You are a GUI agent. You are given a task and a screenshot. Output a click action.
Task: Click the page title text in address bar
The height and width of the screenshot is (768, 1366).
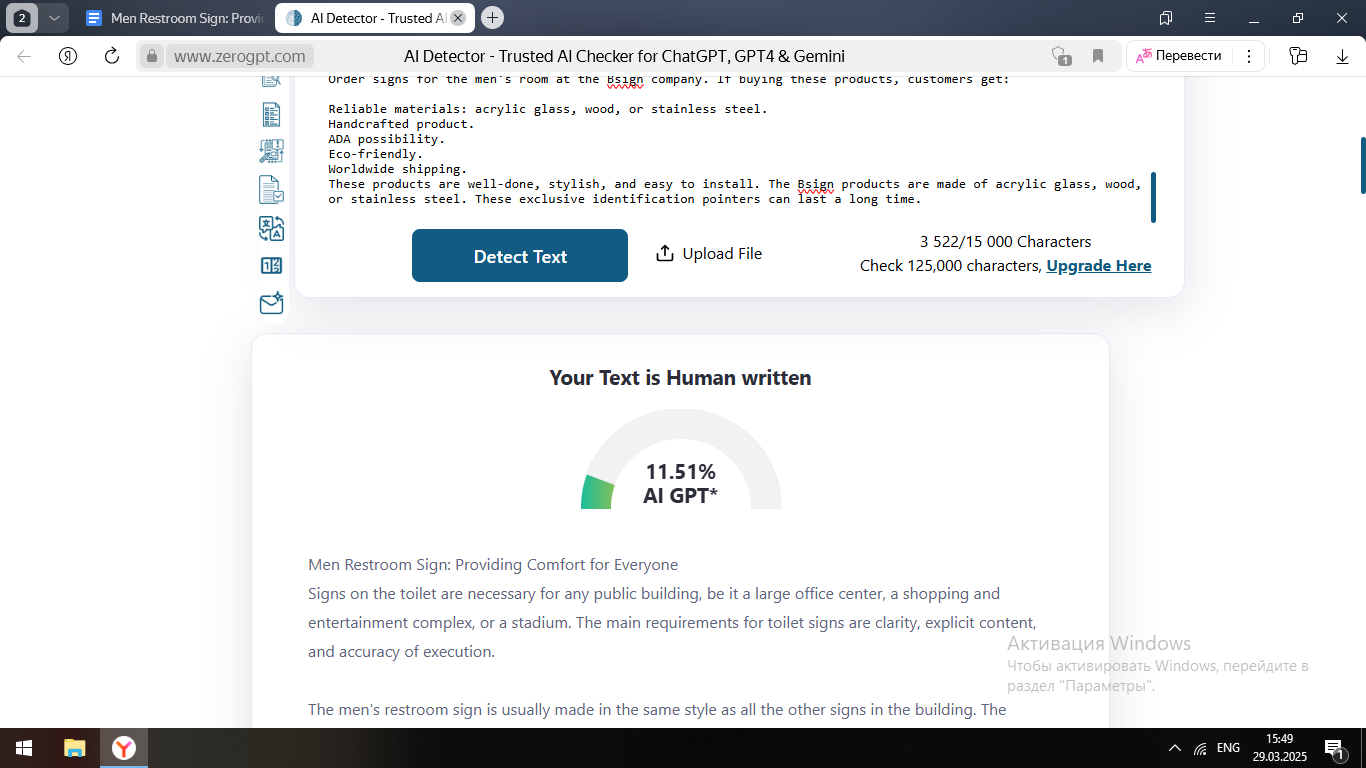click(624, 56)
